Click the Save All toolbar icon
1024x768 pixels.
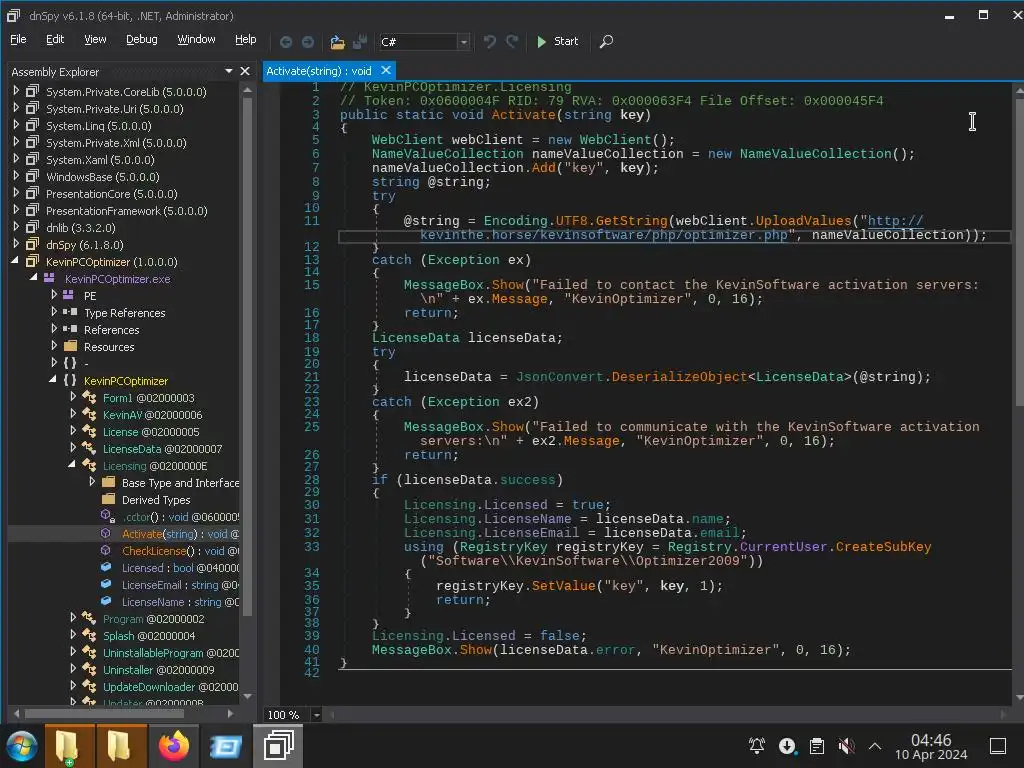[360, 42]
